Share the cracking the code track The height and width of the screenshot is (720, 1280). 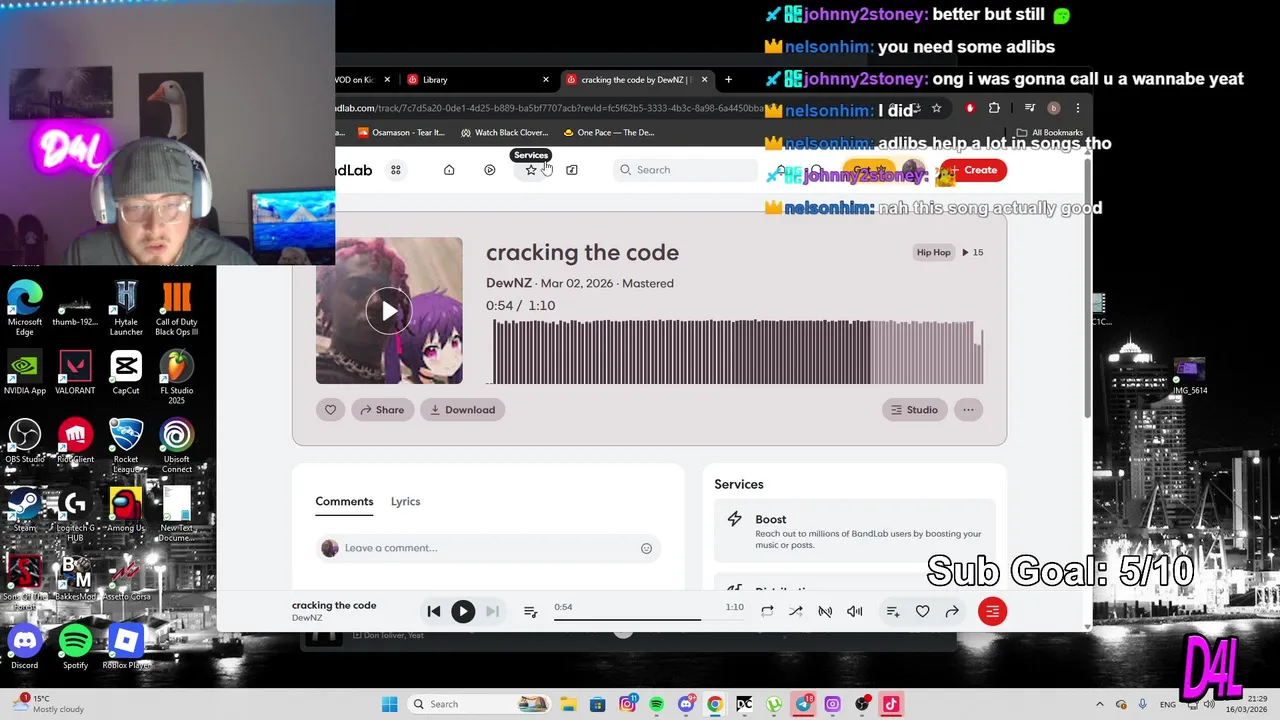pyautogui.click(x=382, y=410)
